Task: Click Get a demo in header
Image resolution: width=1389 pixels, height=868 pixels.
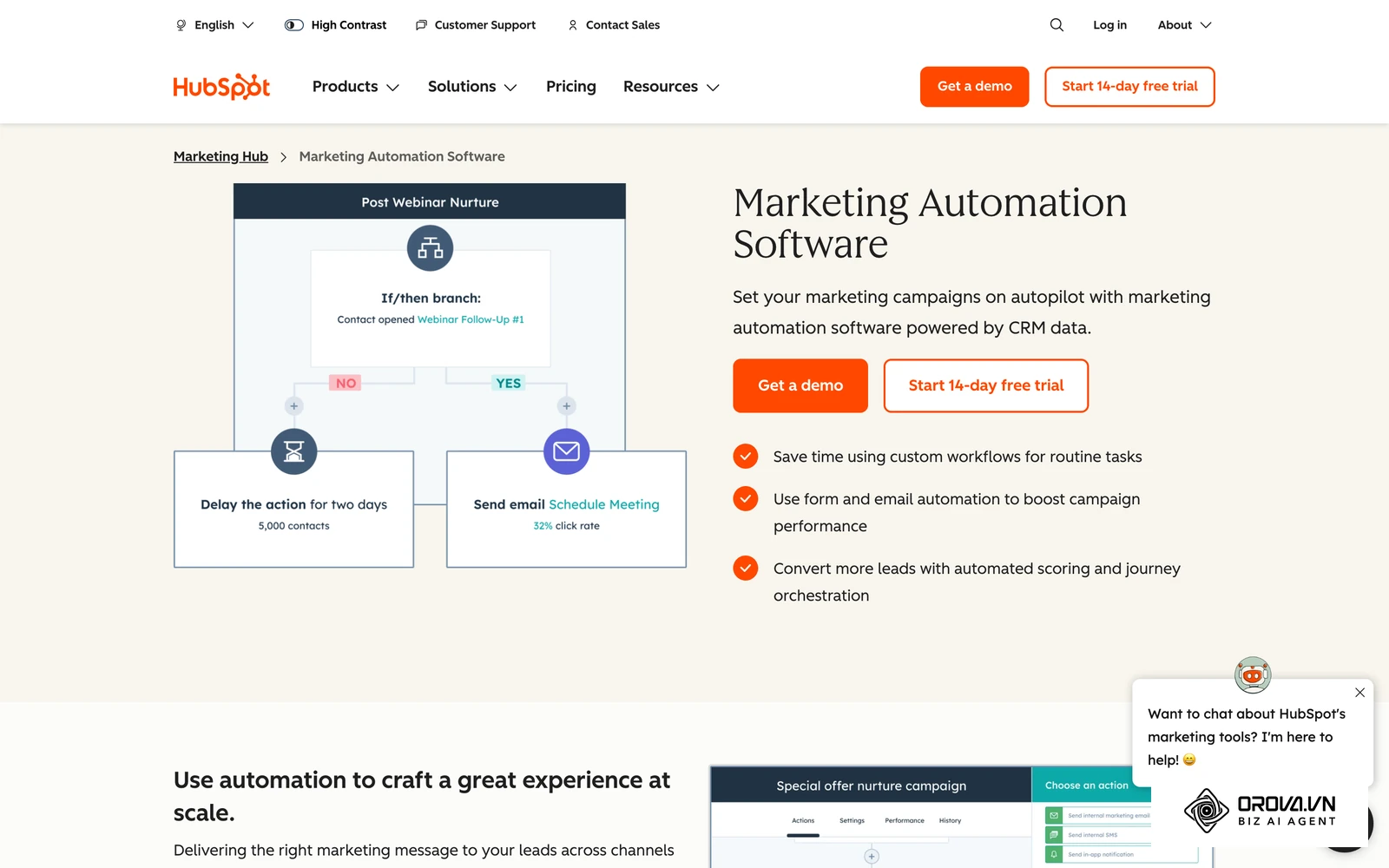Action: (975, 87)
